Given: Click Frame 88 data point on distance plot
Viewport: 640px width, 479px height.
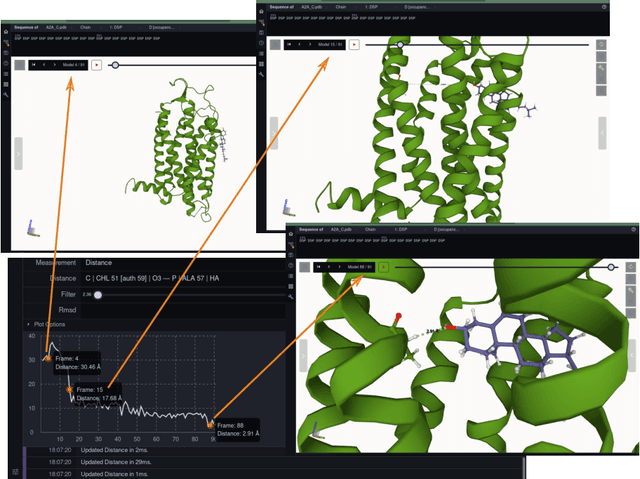Looking at the screenshot, I should [210, 425].
